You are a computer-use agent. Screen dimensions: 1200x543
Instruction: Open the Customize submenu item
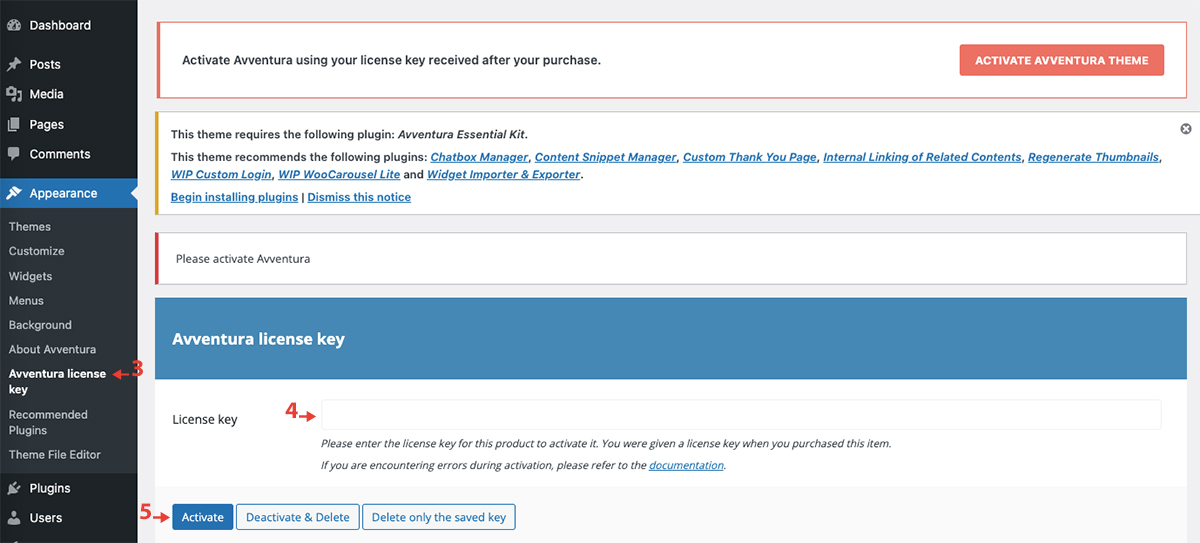click(x=36, y=251)
